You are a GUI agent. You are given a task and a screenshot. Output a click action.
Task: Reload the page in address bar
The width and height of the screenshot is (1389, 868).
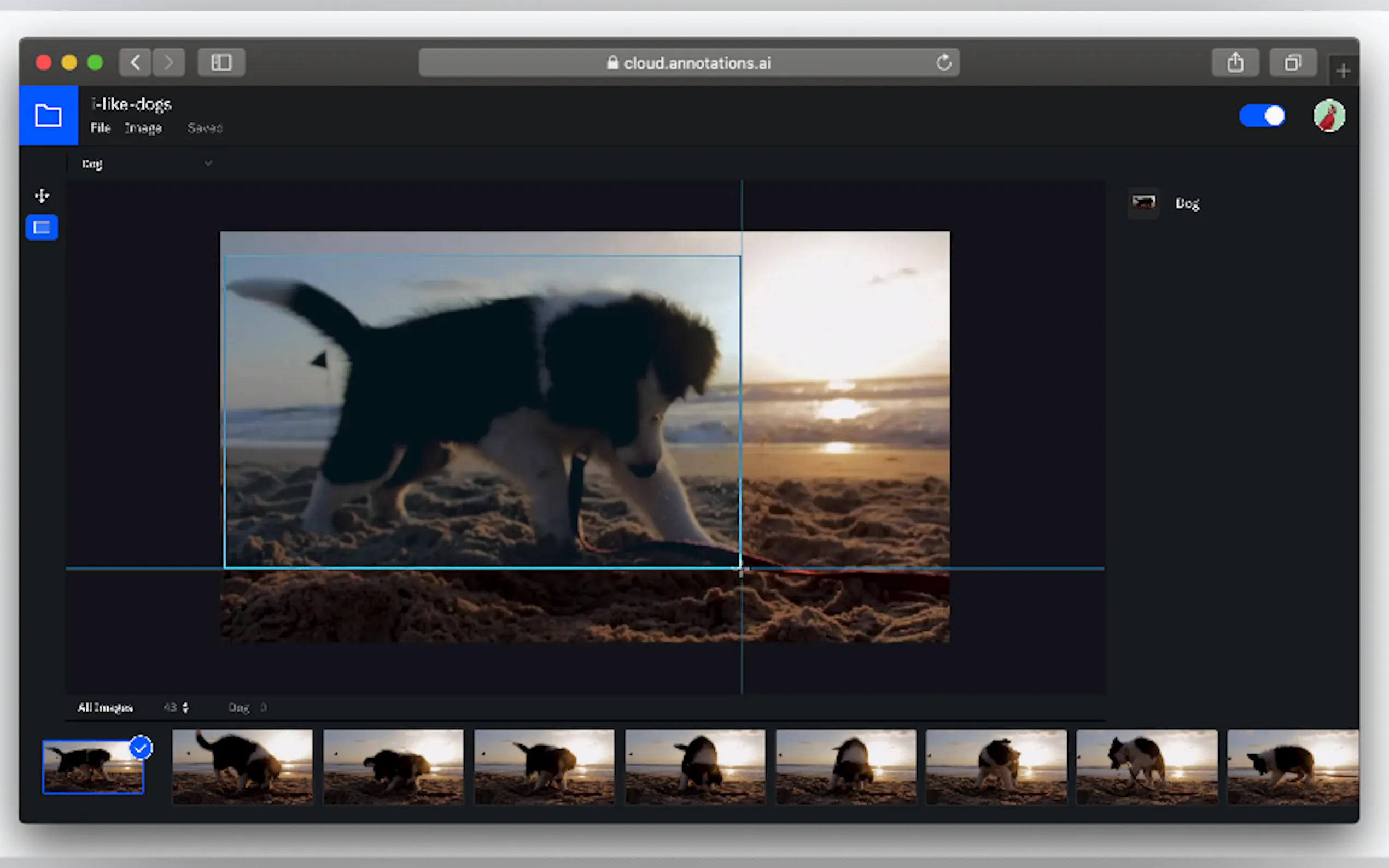(943, 62)
